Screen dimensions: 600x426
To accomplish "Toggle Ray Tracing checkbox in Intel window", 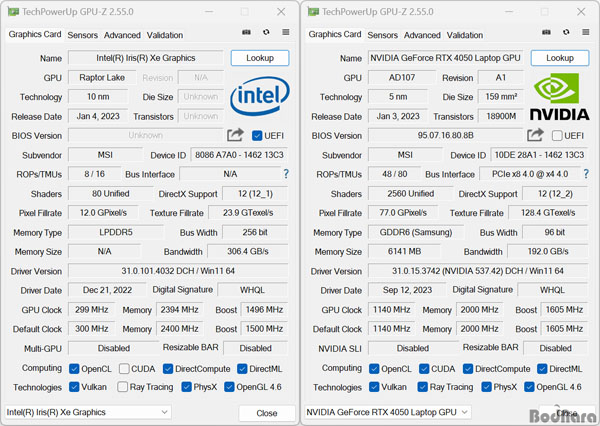I will (122, 387).
